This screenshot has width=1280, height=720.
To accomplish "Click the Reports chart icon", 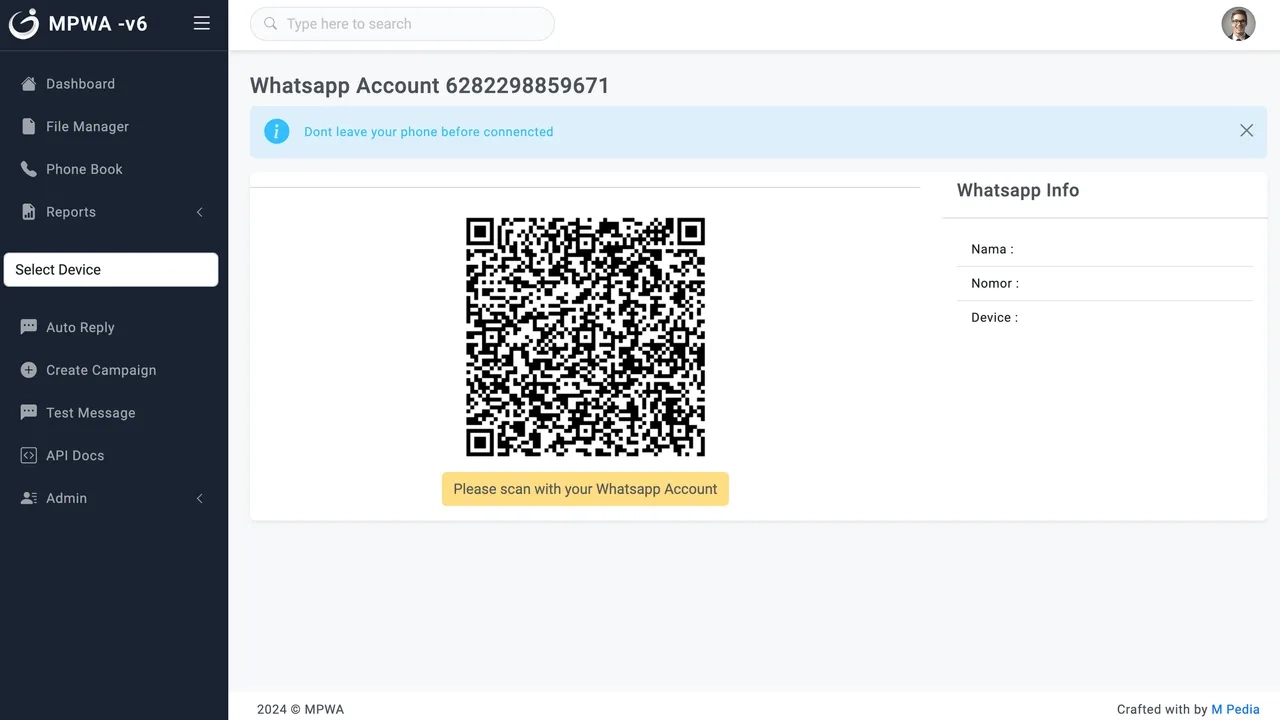I will [x=29, y=212].
